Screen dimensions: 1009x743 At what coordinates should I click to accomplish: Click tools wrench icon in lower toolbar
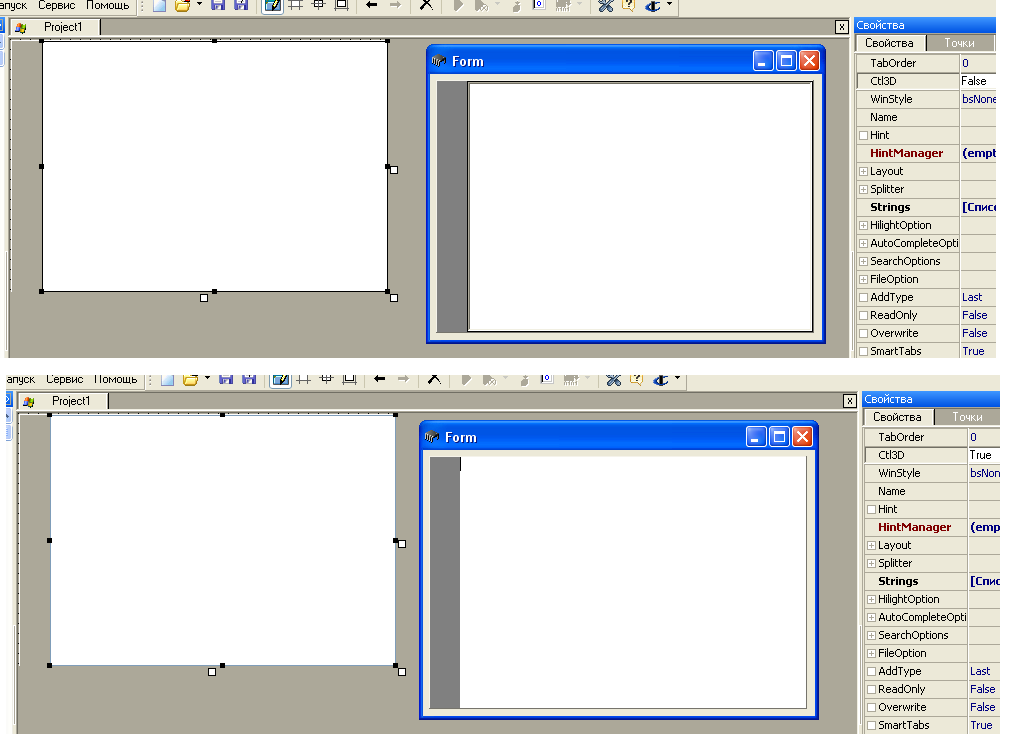tap(613, 379)
